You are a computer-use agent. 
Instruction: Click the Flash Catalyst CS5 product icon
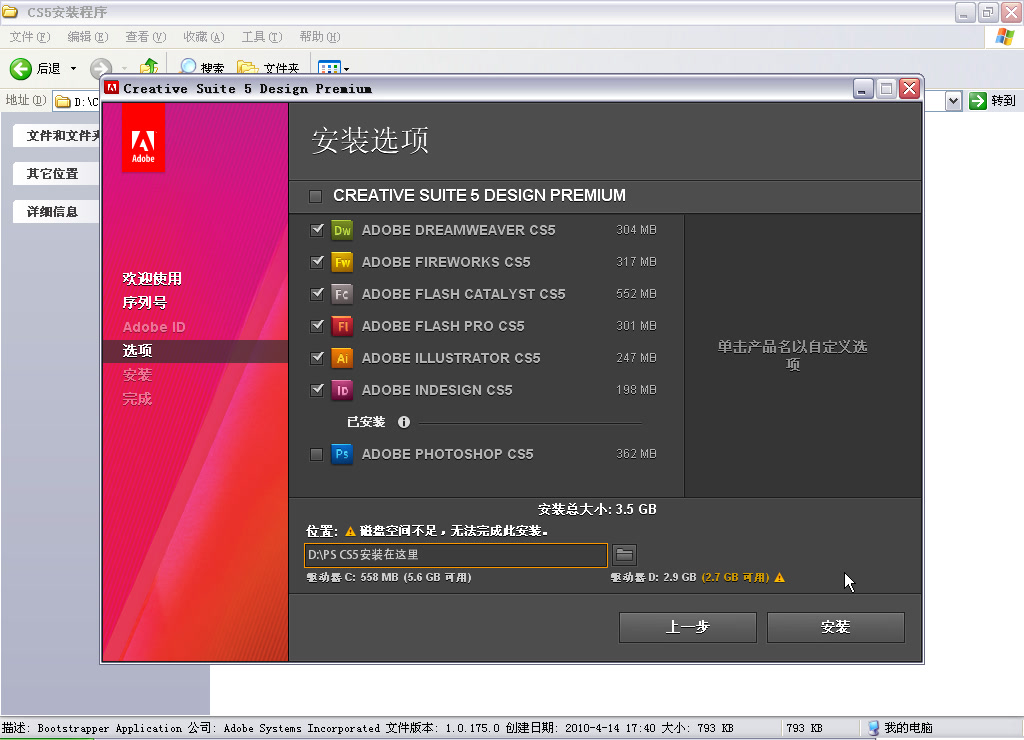point(341,293)
